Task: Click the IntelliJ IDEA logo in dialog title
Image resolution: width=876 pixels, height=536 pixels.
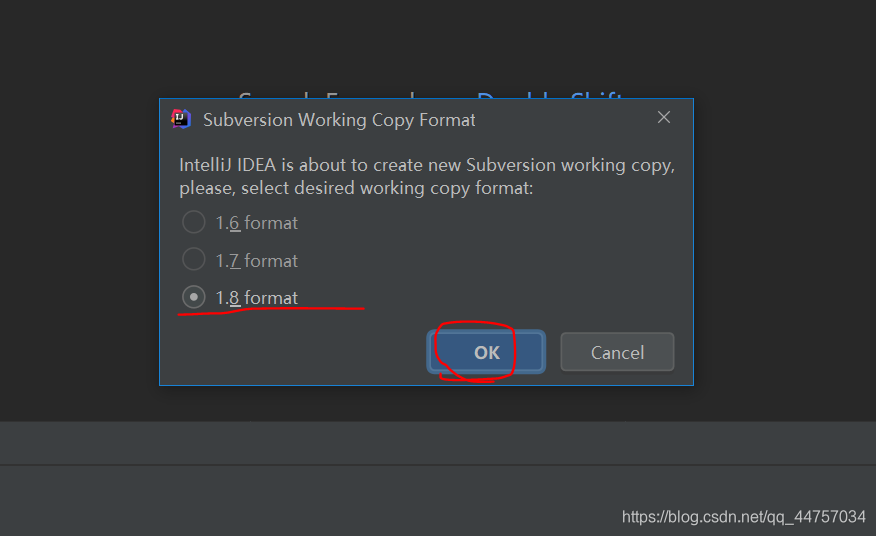Action: click(x=181, y=119)
